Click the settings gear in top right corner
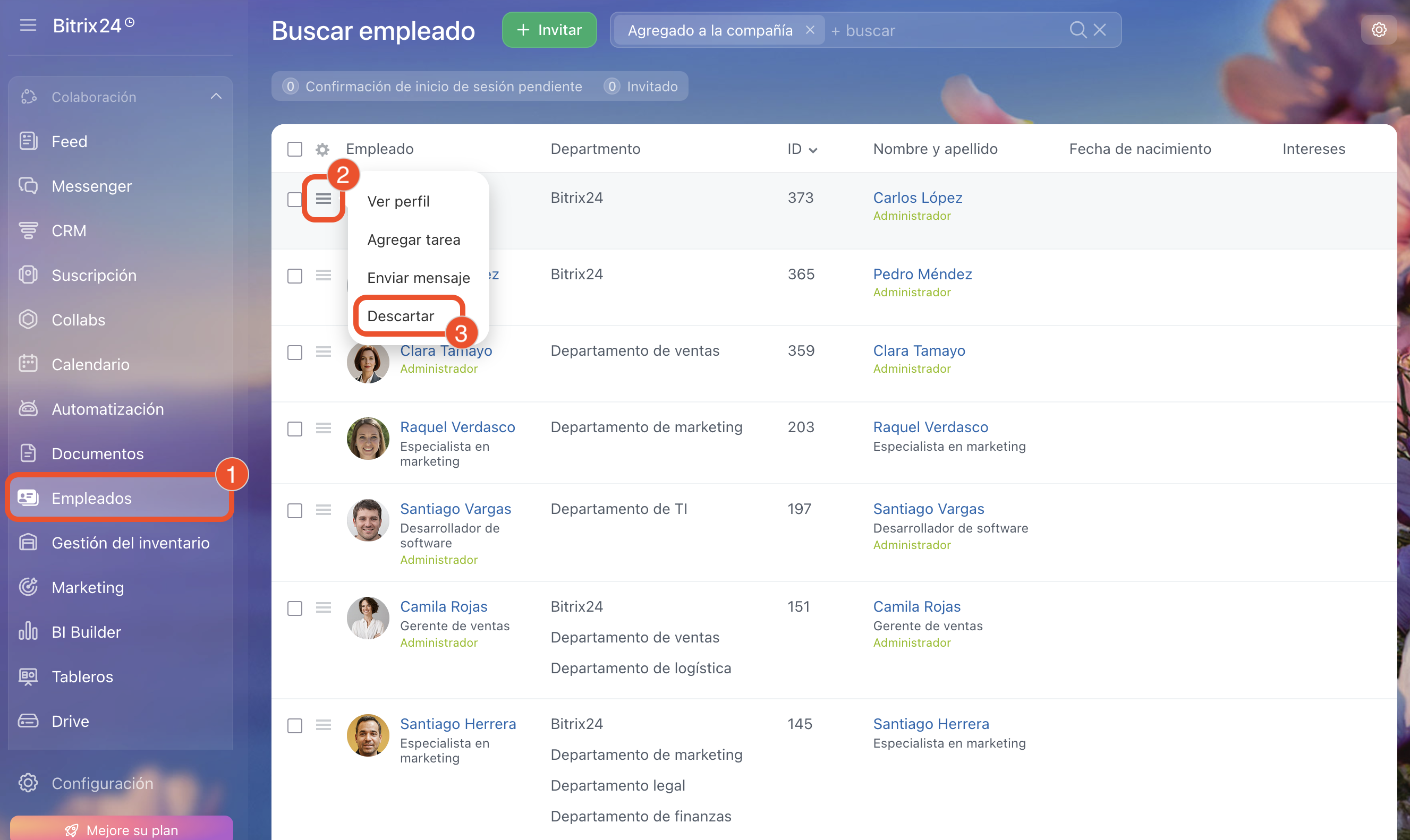 coord(1378,29)
